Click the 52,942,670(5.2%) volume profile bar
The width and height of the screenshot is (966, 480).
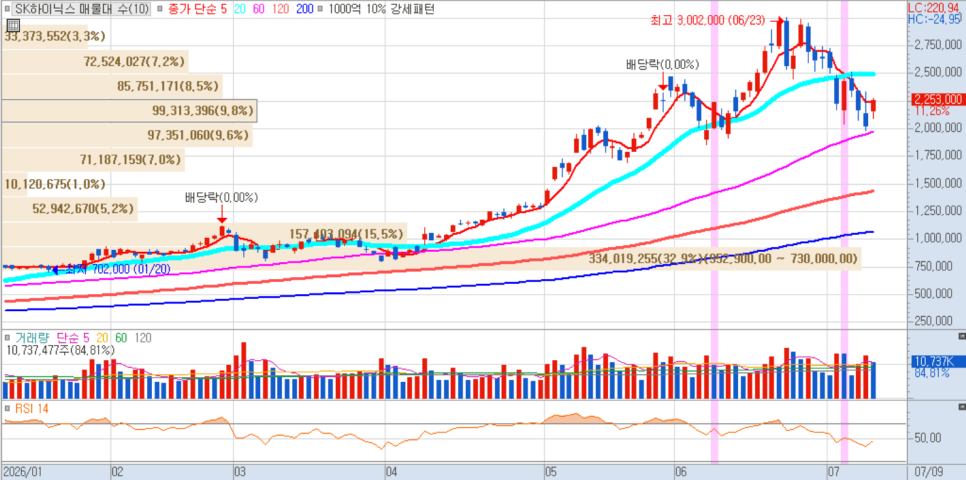(x=69, y=209)
